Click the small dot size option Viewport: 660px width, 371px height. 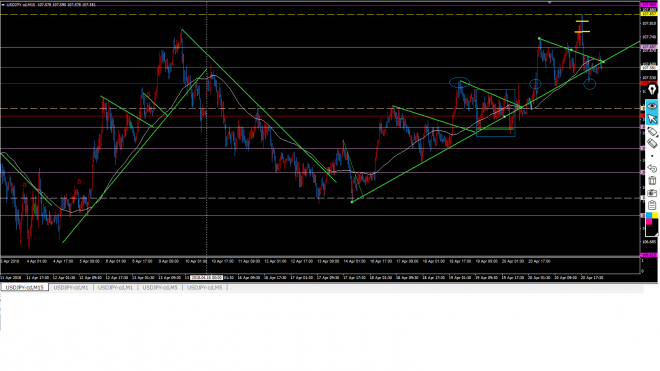pos(652,156)
